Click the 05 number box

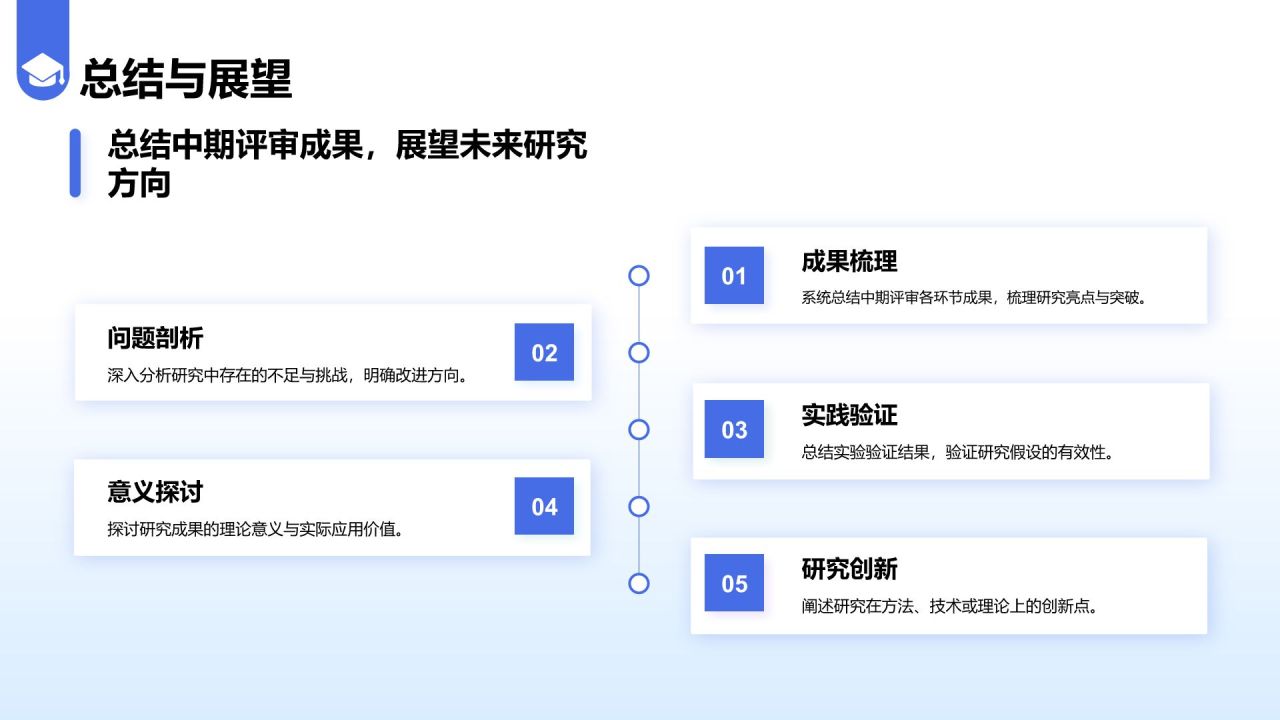coord(734,583)
